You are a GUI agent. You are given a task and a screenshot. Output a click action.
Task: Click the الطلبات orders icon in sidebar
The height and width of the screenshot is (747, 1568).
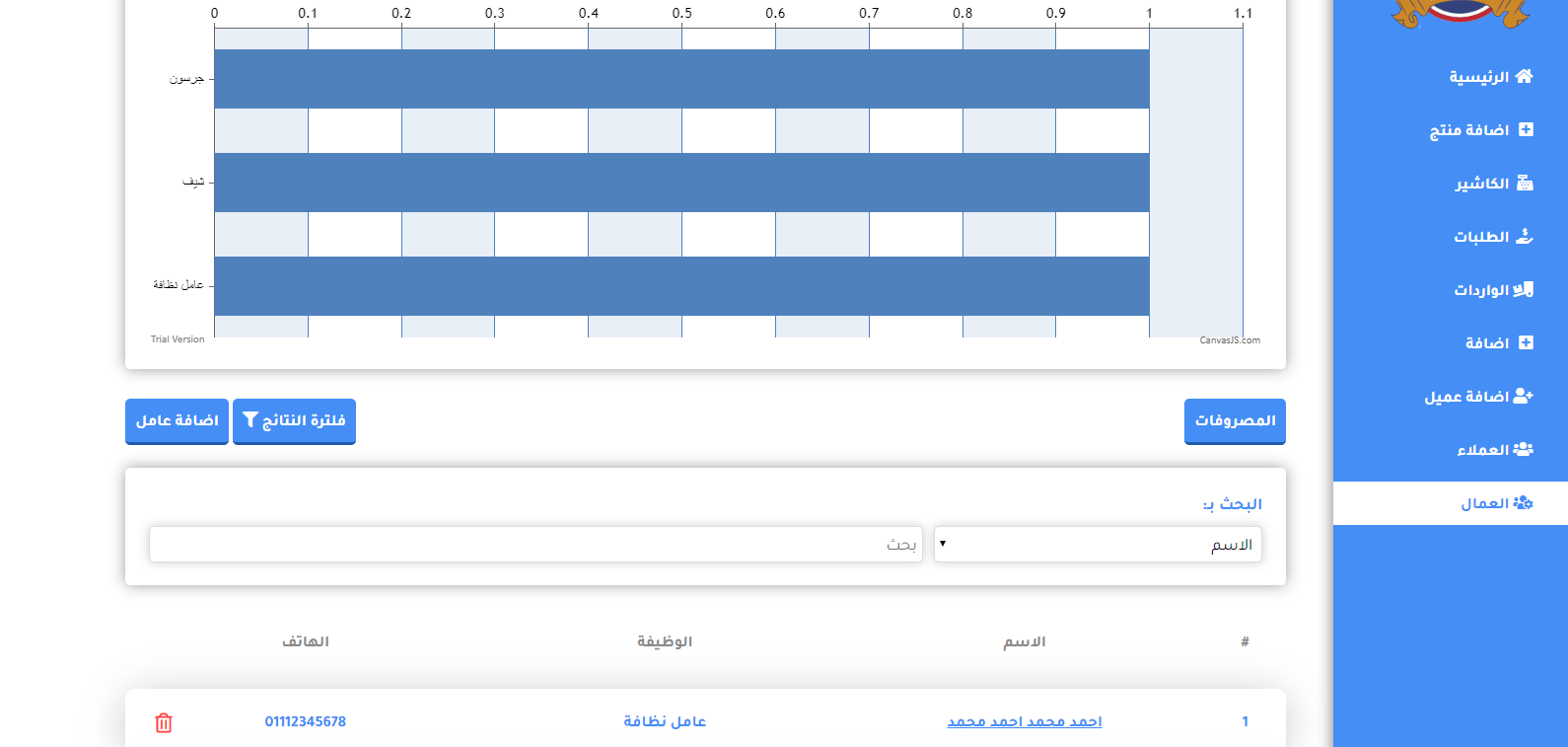pos(1525,237)
